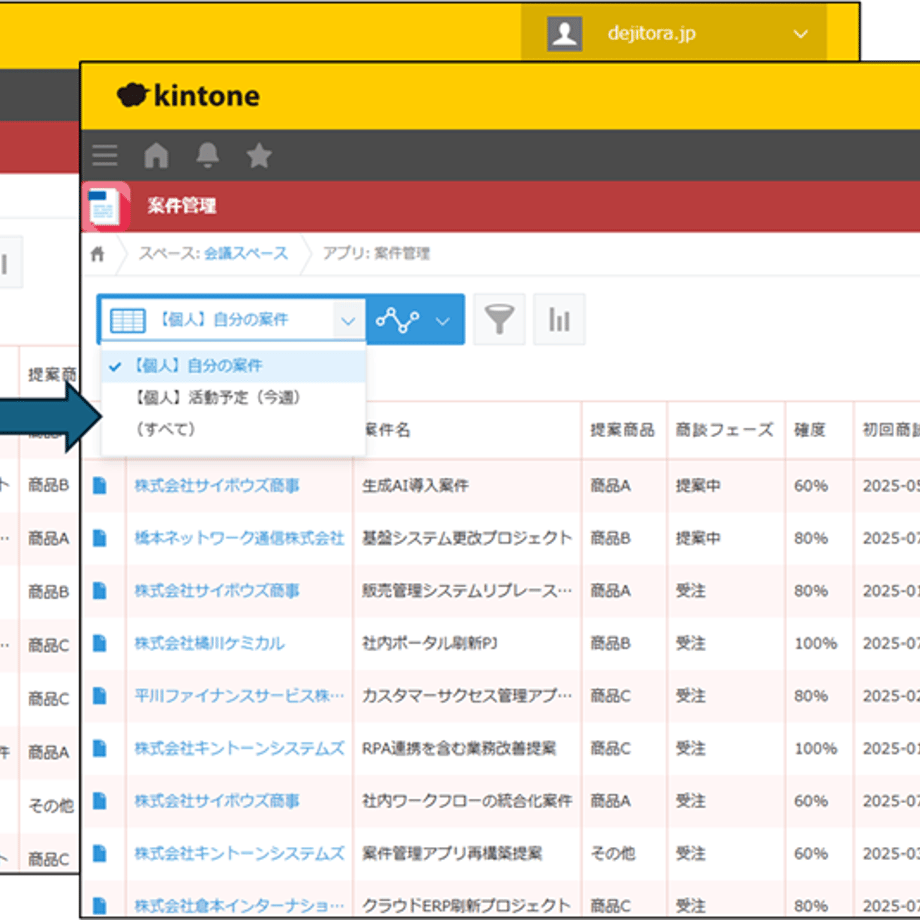Open 平川ファイナンスサービス株 link
Image resolution: width=920 pixels, height=920 pixels.
(239, 696)
